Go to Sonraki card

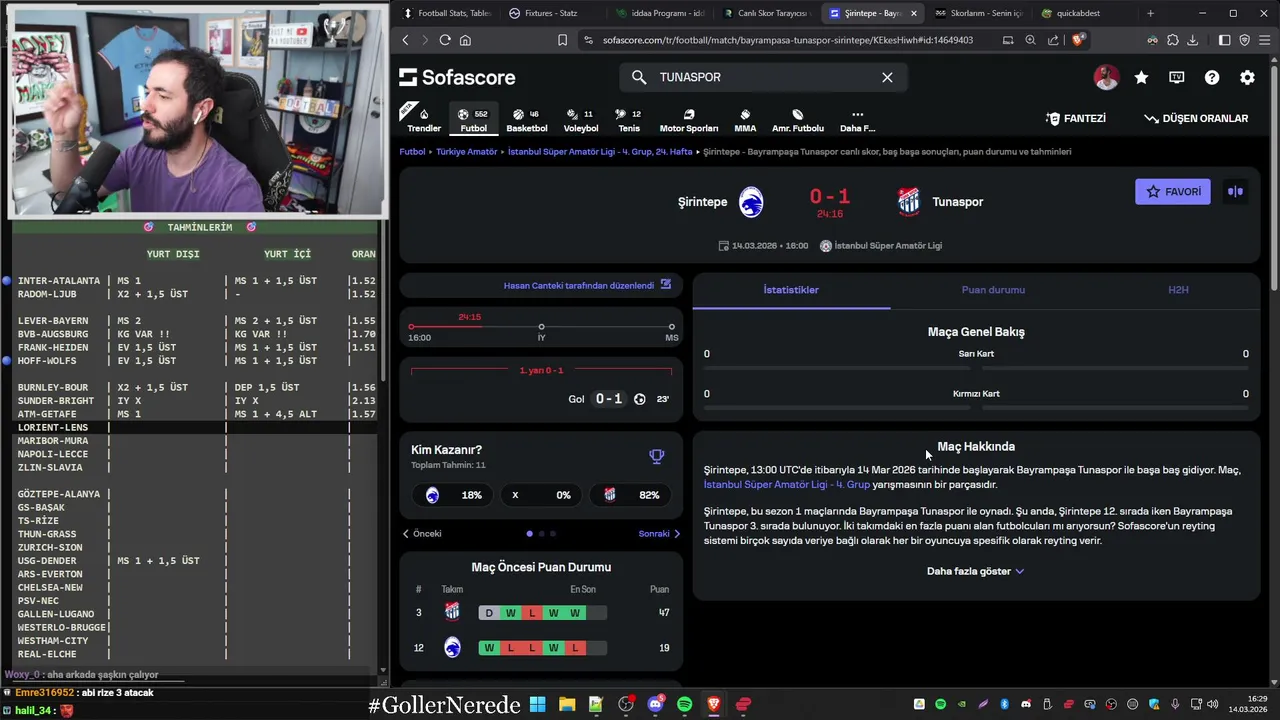(659, 534)
